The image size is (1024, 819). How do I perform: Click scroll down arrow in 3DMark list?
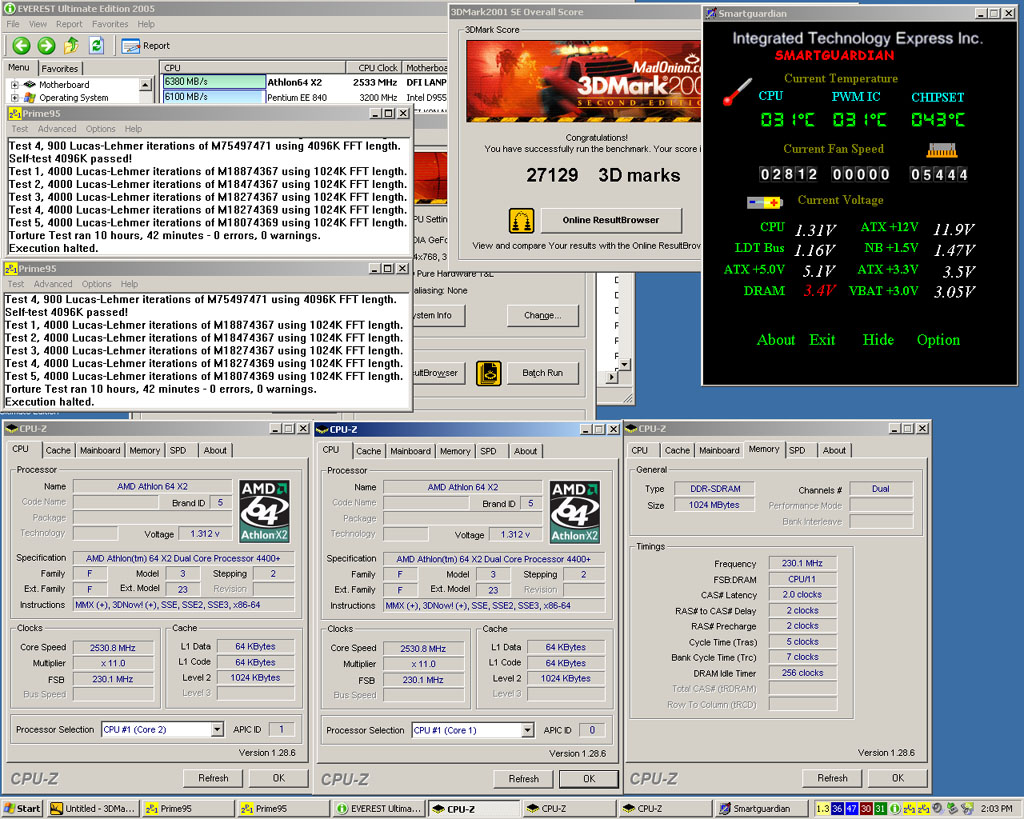click(624, 365)
